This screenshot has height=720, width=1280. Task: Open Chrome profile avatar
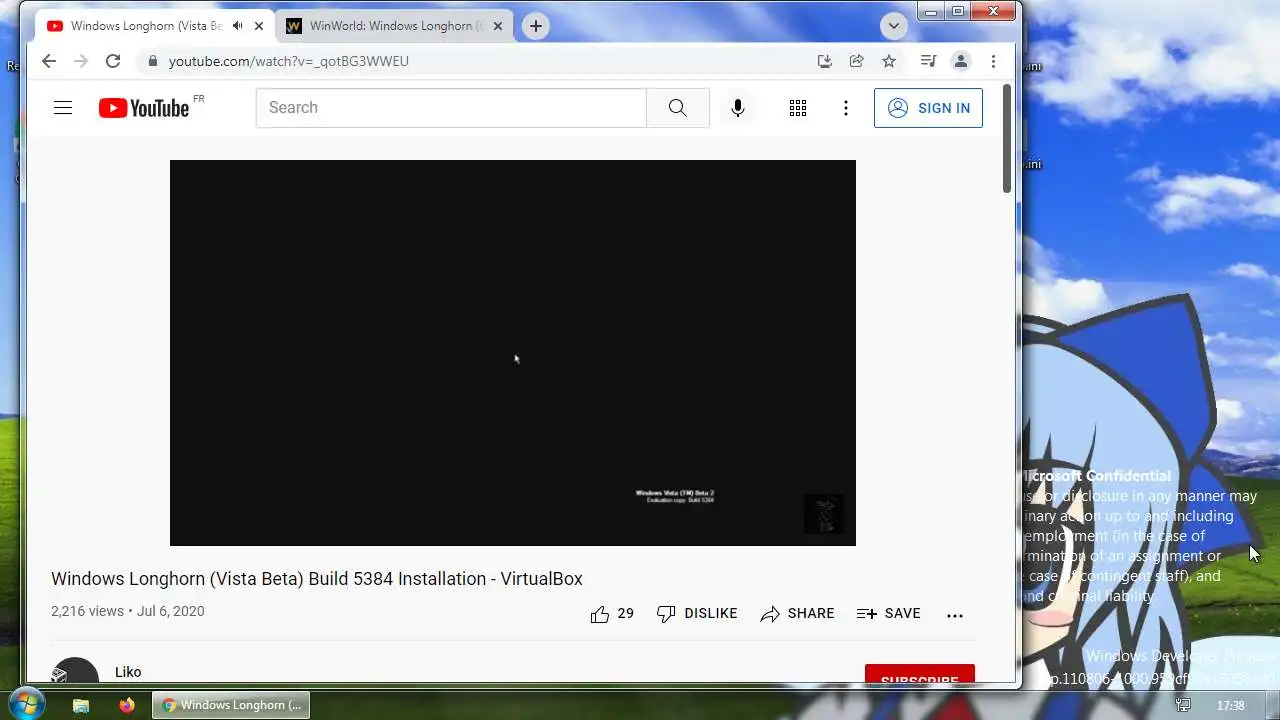(x=961, y=61)
